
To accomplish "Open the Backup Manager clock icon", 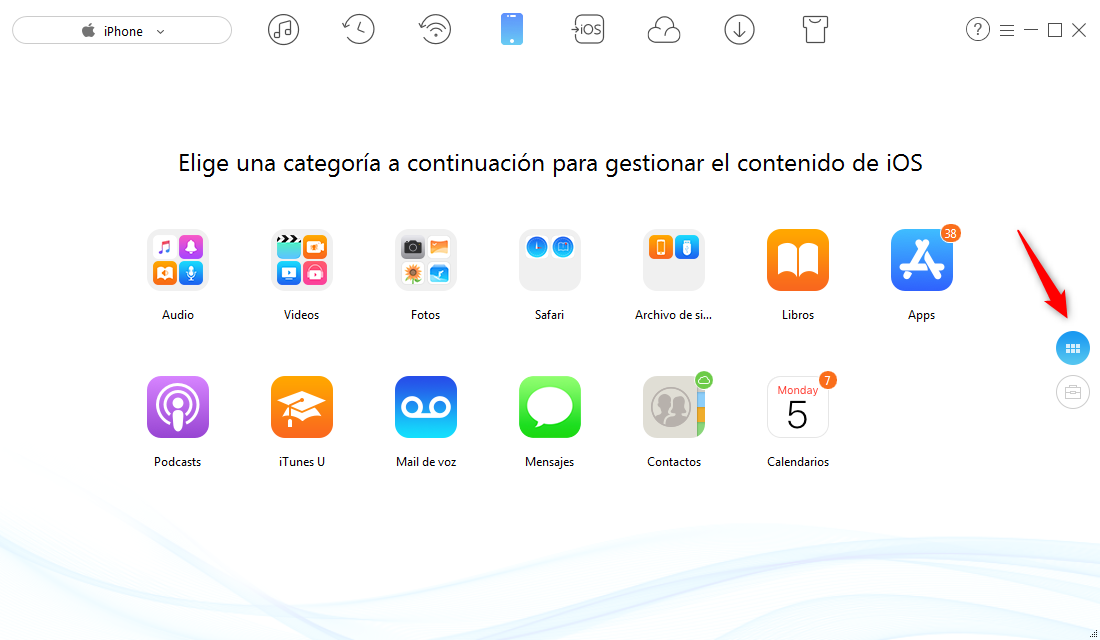I will click(x=358, y=29).
